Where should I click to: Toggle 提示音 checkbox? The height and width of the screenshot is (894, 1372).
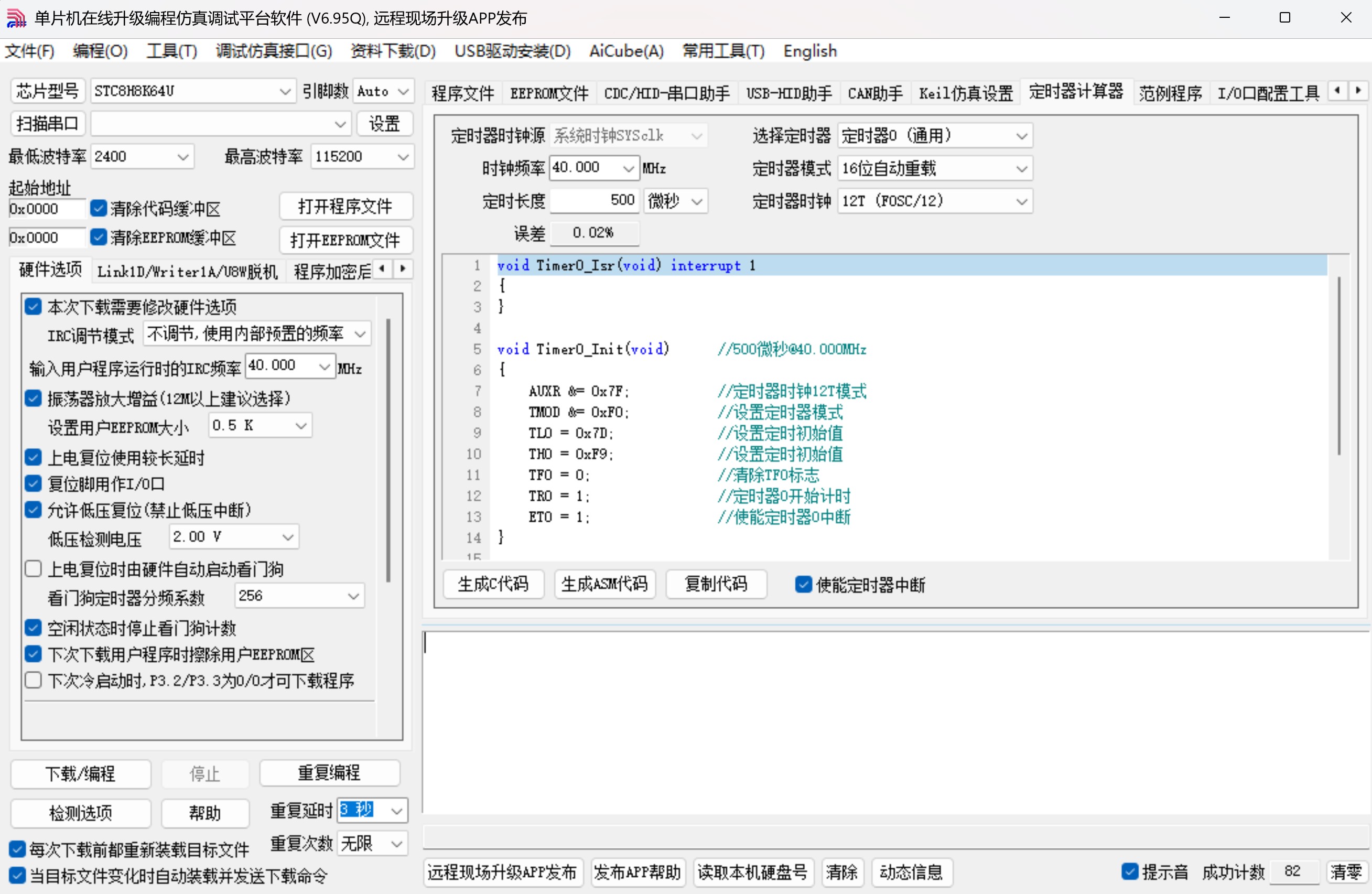(1130, 871)
